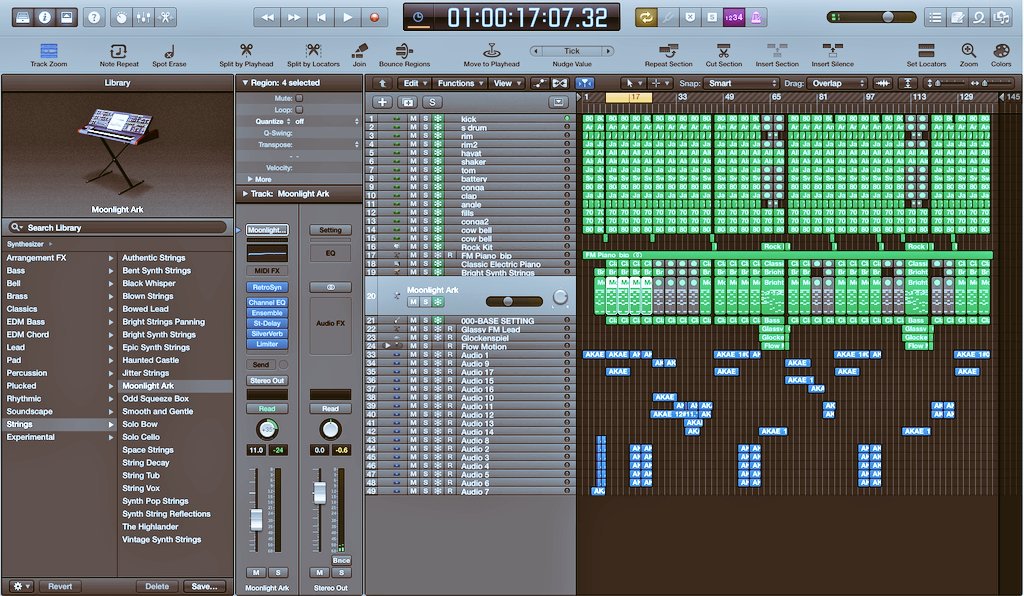This screenshot has height=596, width=1024.
Task: Click the Fast Forward transport button
Action: [295, 18]
